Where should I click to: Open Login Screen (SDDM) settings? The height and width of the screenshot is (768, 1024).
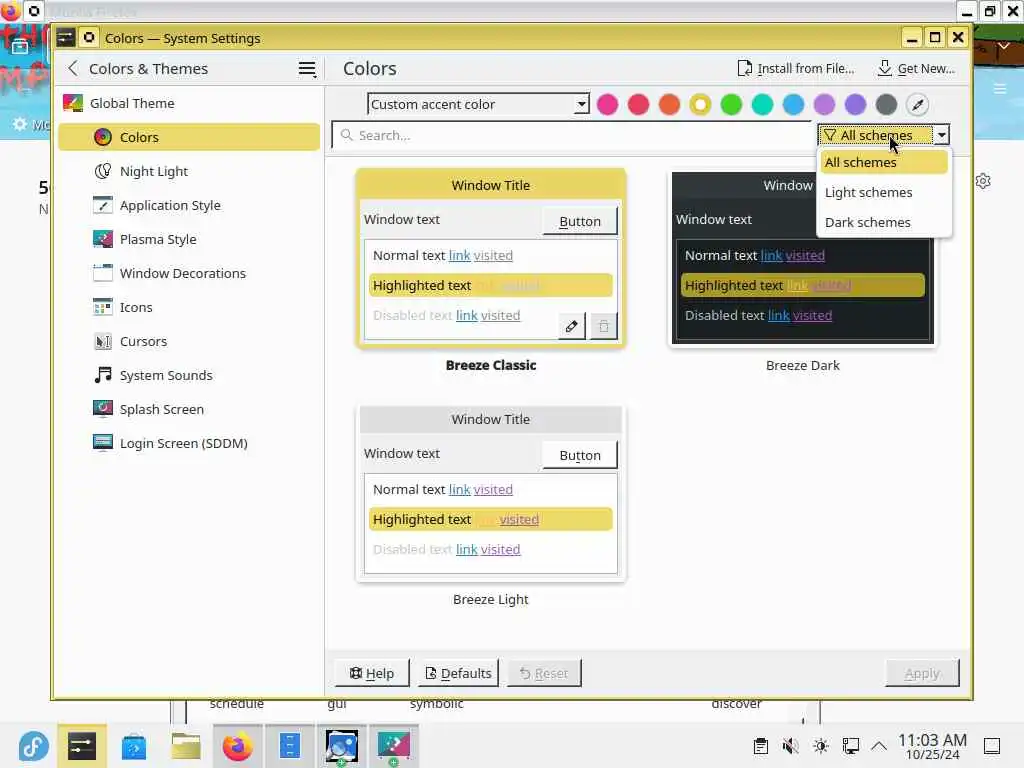[x=189, y=443]
